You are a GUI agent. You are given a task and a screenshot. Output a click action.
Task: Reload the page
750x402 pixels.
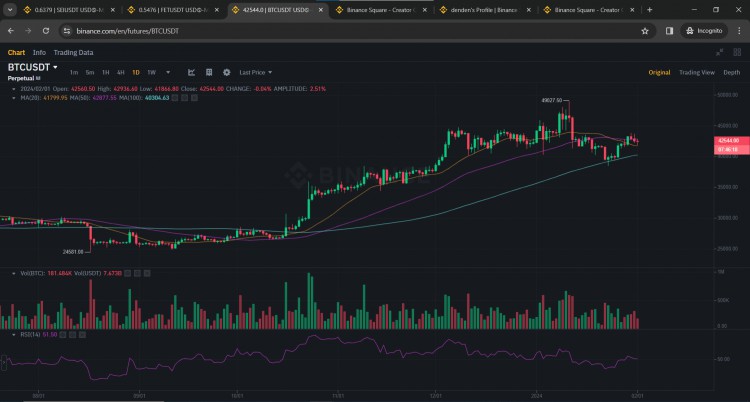46,31
